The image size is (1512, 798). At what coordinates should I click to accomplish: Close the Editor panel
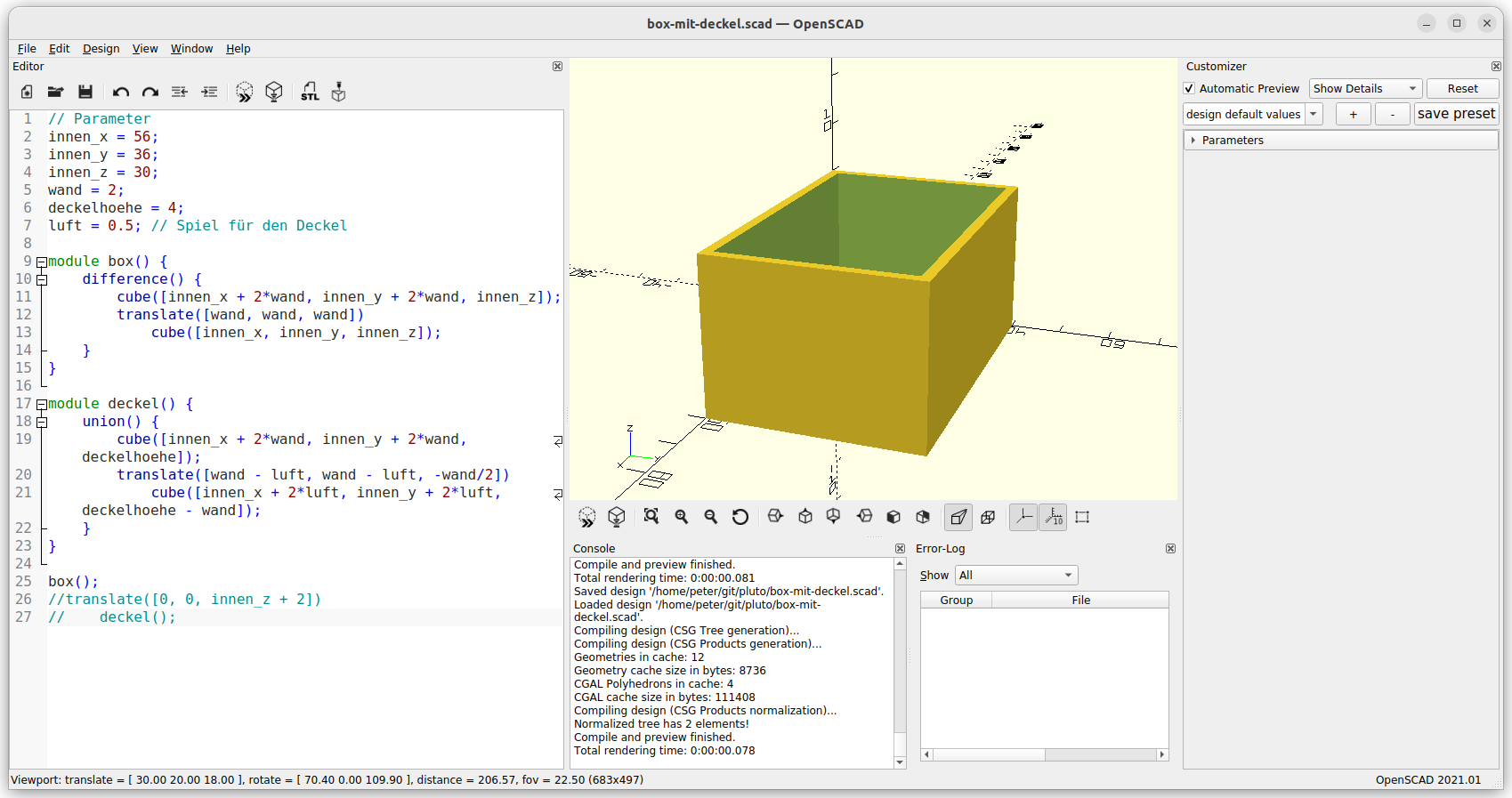557,67
